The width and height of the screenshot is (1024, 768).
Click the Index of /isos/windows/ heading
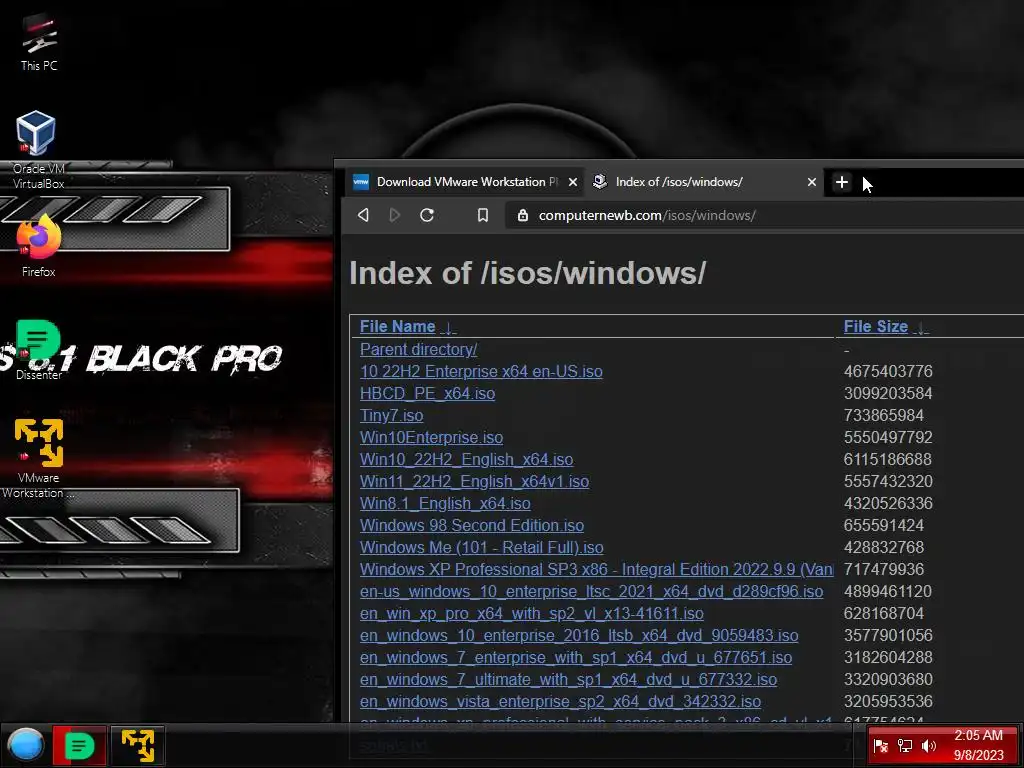pyautogui.click(x=528, y=273)
